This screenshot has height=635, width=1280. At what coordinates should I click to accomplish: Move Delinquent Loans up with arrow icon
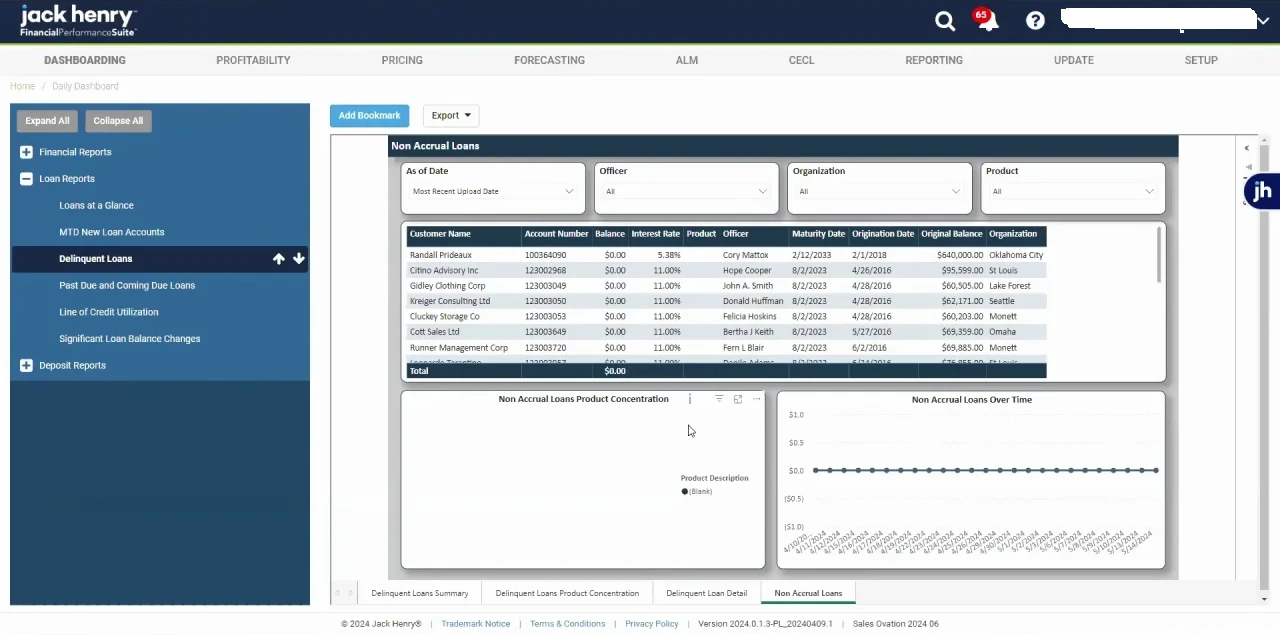(x=279, y=259)
